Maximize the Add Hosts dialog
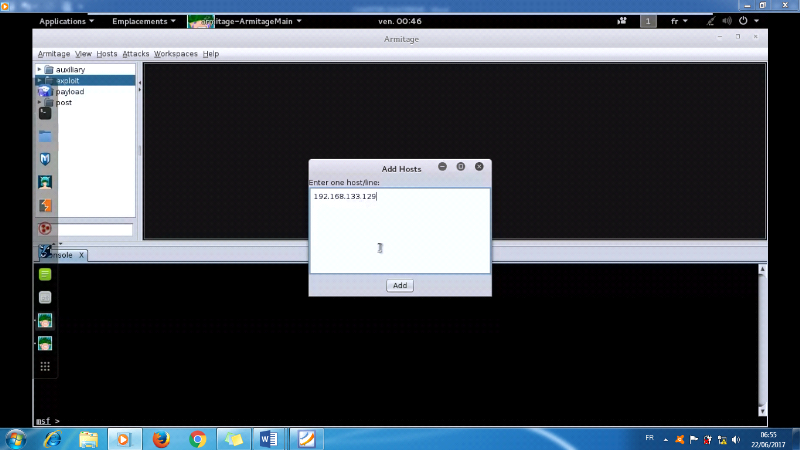This screenshot has height=450, width=800. point(461,166)
